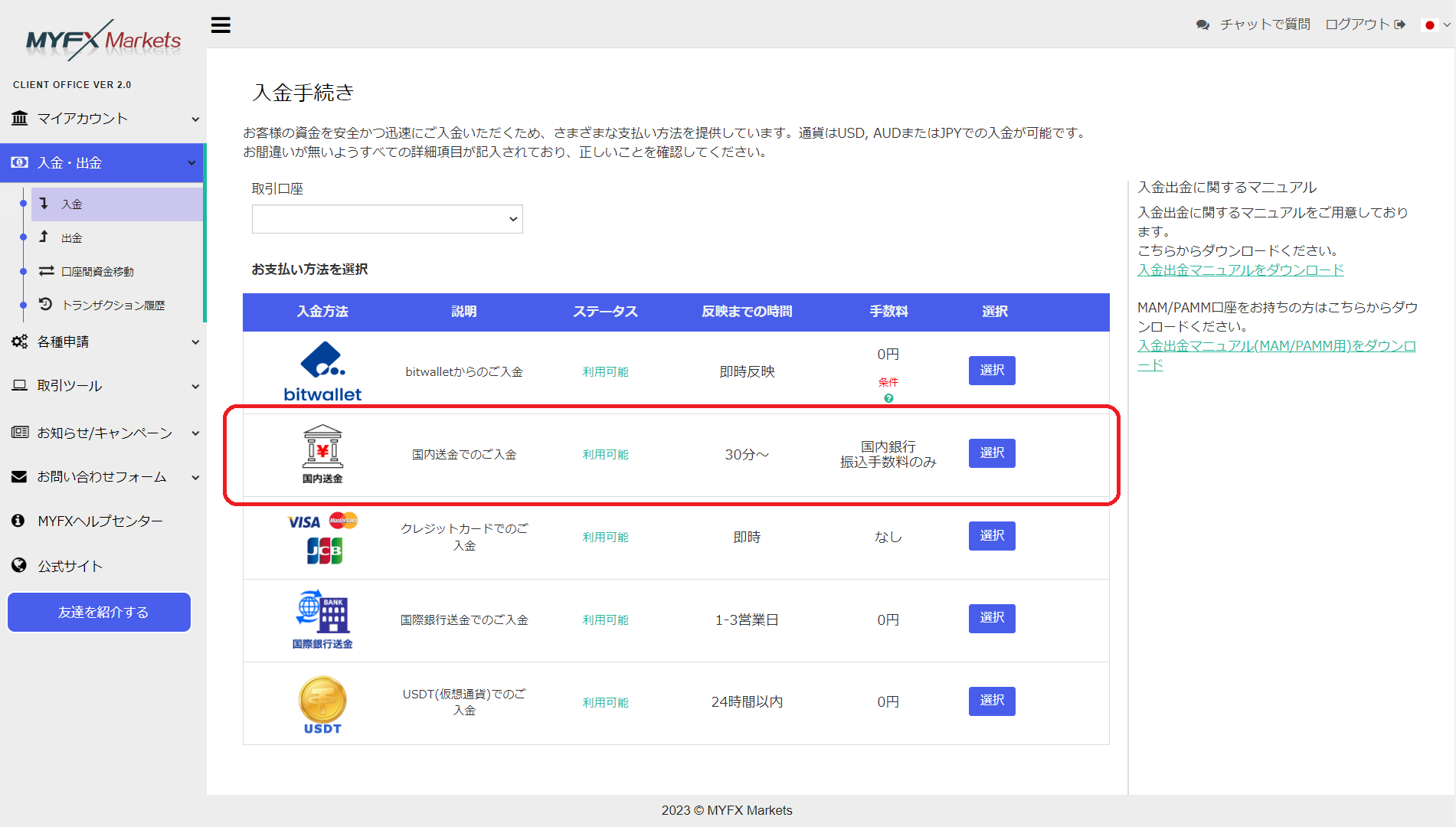Viewport: 1456px width, 827px height.
Task: Click the JCB card logo
Action: pyautogui.click(x=325, y=551)
